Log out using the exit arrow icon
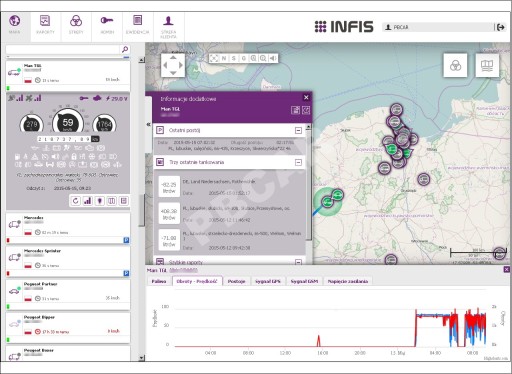This screenshot has width=512, height=374. pyautogui.click(x=500, y=27)
